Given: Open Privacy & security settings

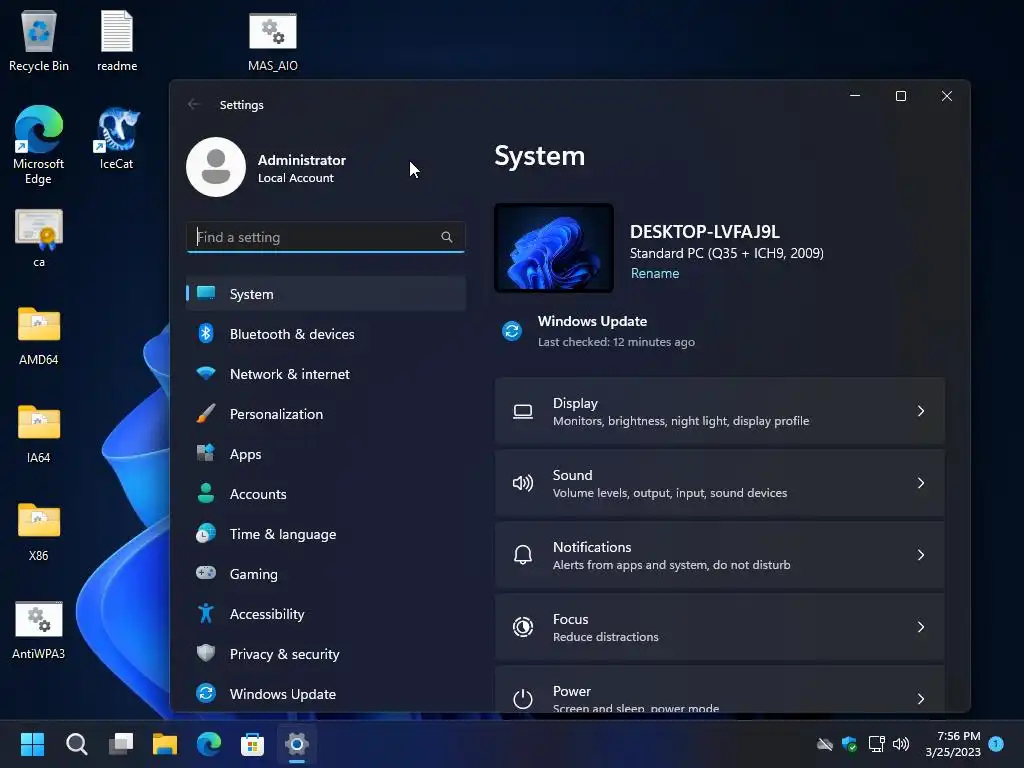Looking at the screenshot, I should pyautogui.click(x=326, y=654).
